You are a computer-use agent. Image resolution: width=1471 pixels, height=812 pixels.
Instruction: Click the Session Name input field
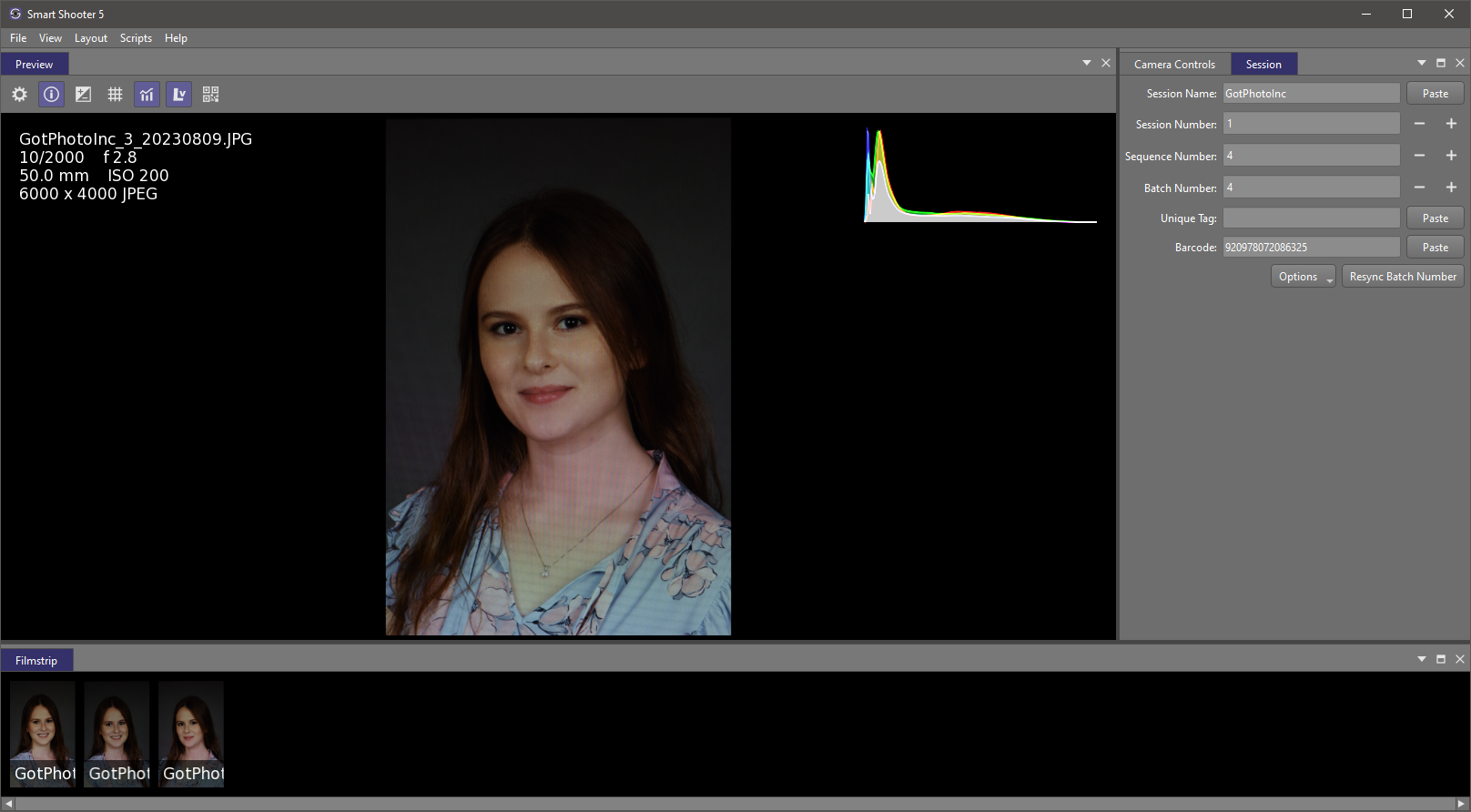click(x=1311, y=94)
